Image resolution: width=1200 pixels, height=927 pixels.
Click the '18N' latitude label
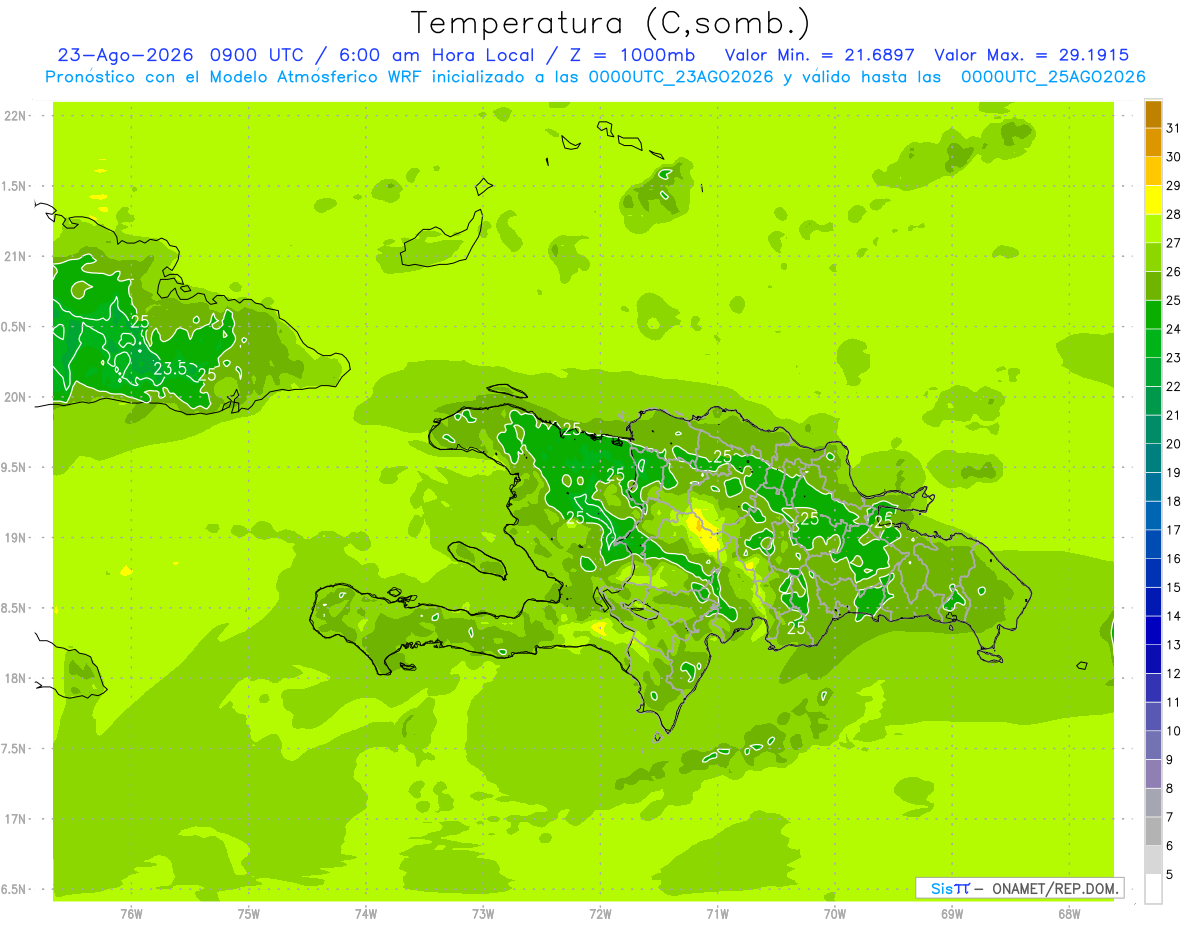click(x=16, y=679)
